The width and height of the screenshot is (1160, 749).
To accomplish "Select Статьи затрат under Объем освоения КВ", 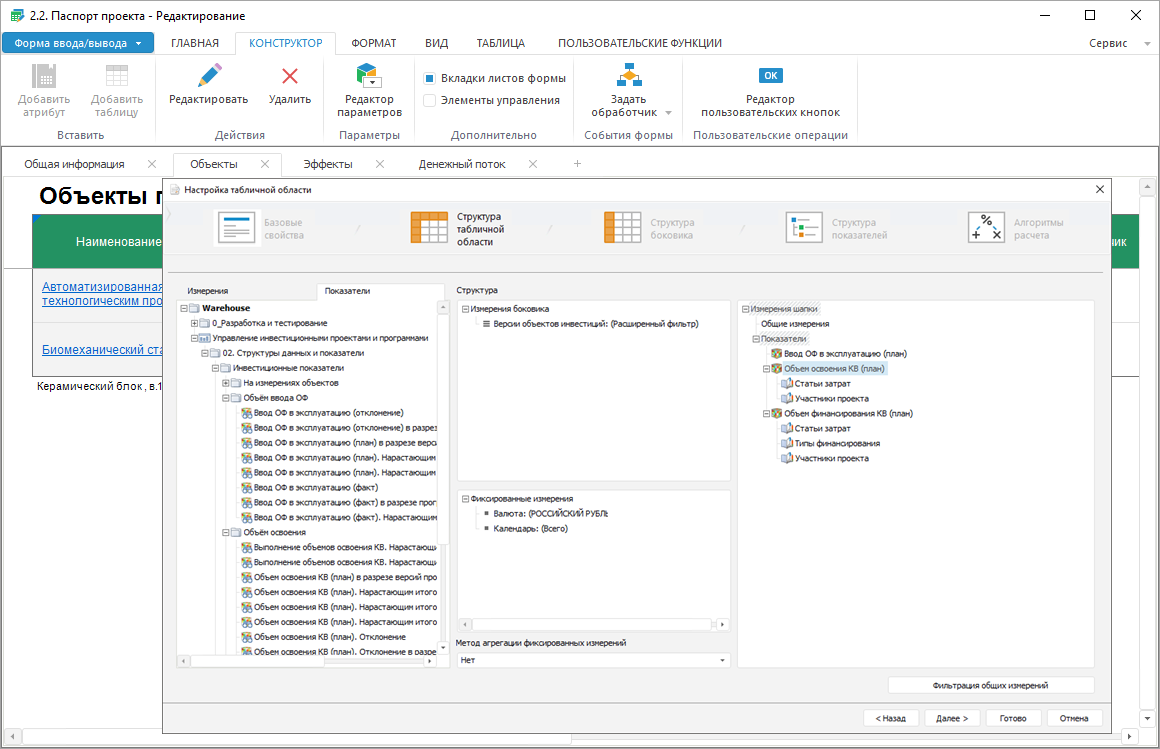I will pyautogui.click(x=822, y=383).
